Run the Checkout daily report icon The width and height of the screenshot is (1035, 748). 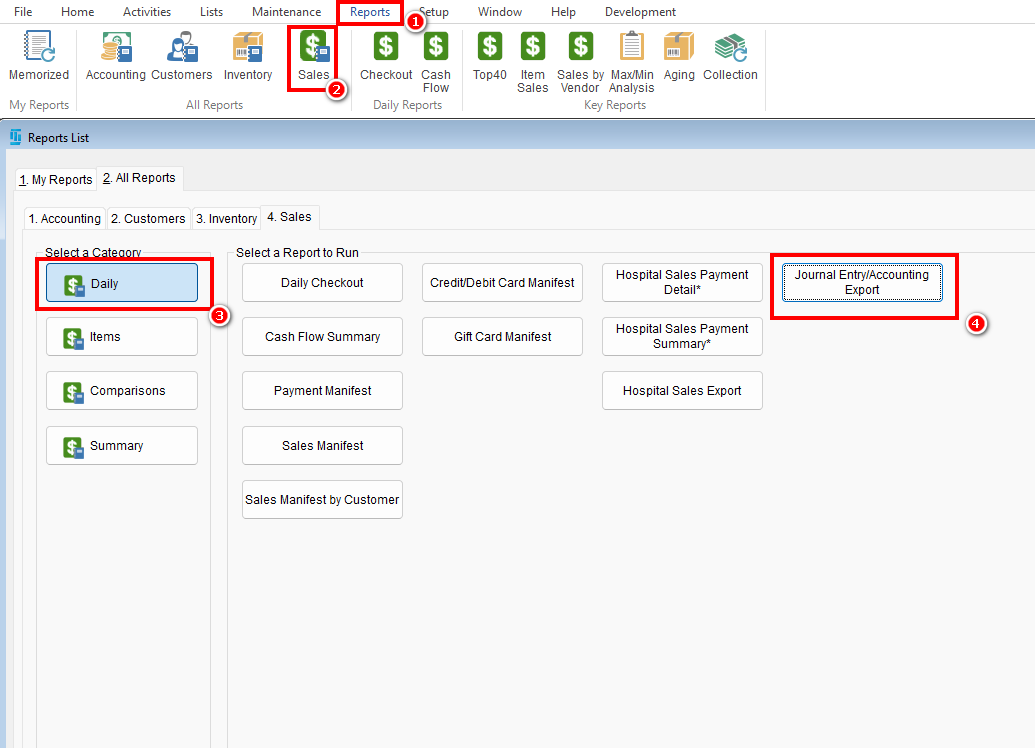(386, 57)
